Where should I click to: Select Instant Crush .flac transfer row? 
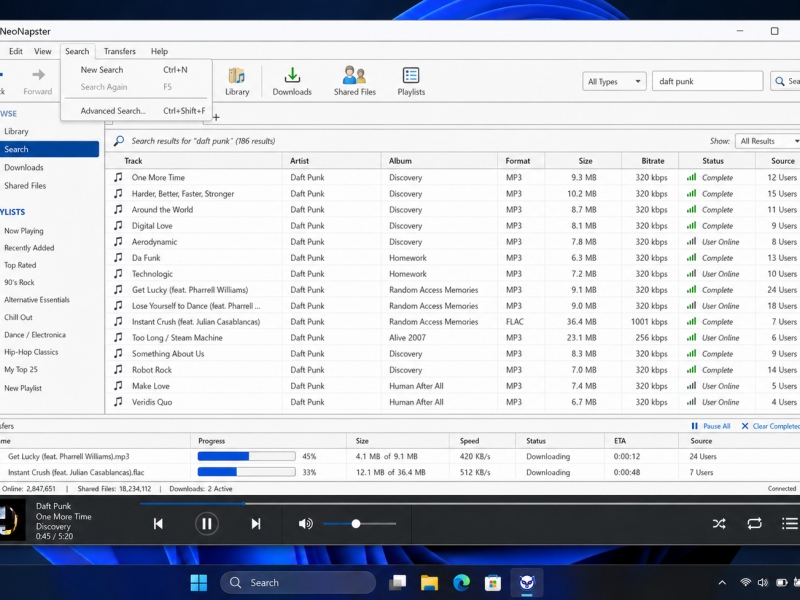point(400,472)
